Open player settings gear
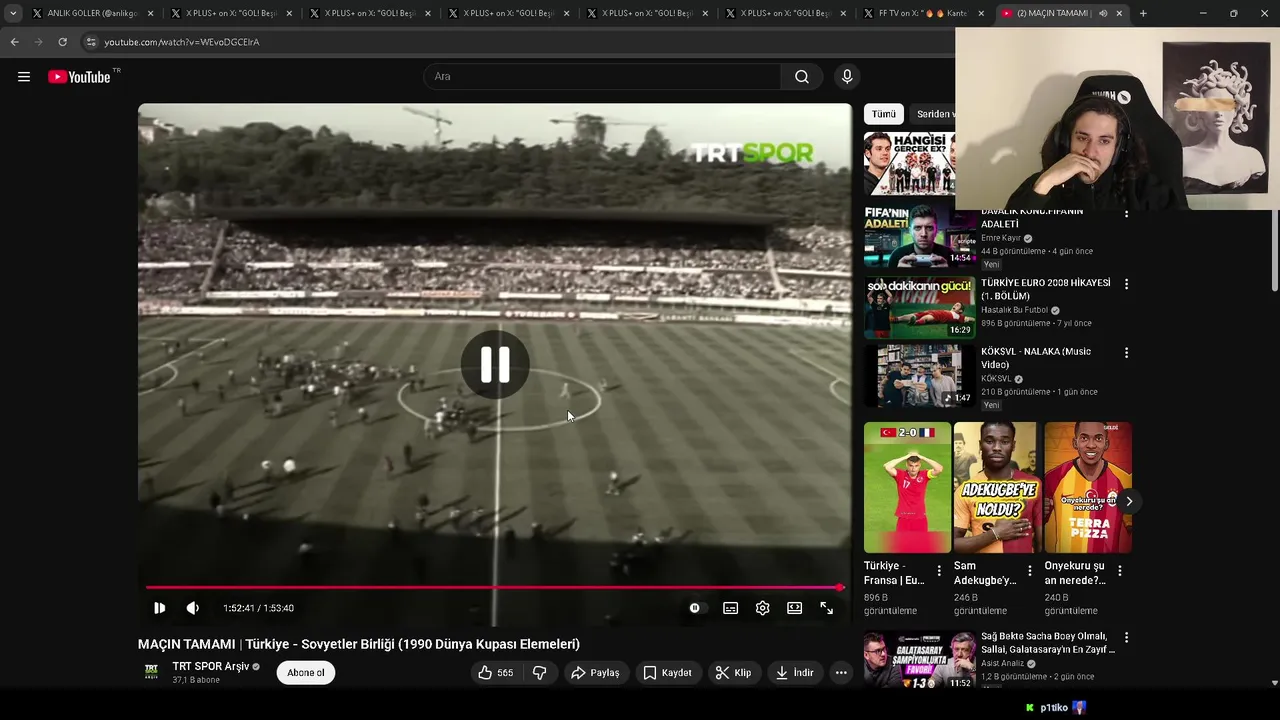This screenshot has height=720, width=1280. click(763, 608)
